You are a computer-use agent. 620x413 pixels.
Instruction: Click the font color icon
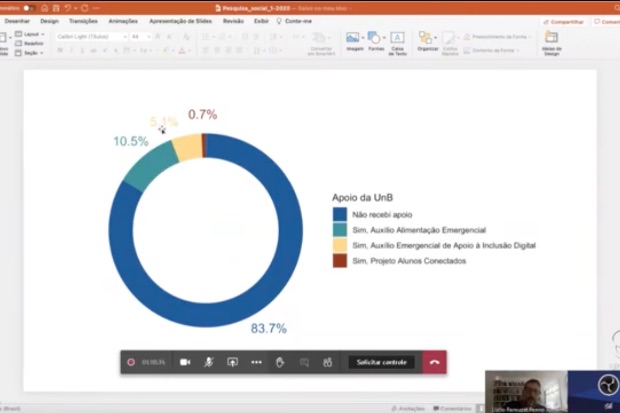(182, 50)
